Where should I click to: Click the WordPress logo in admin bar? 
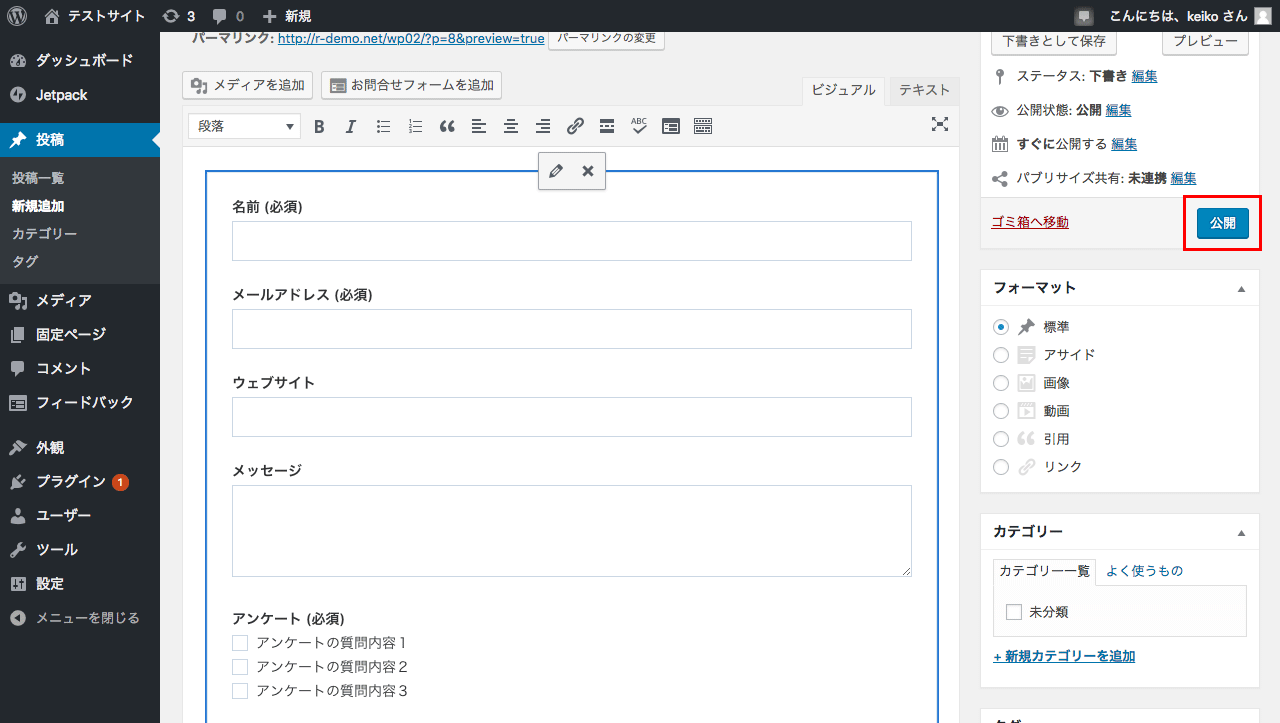pos(17,16)
